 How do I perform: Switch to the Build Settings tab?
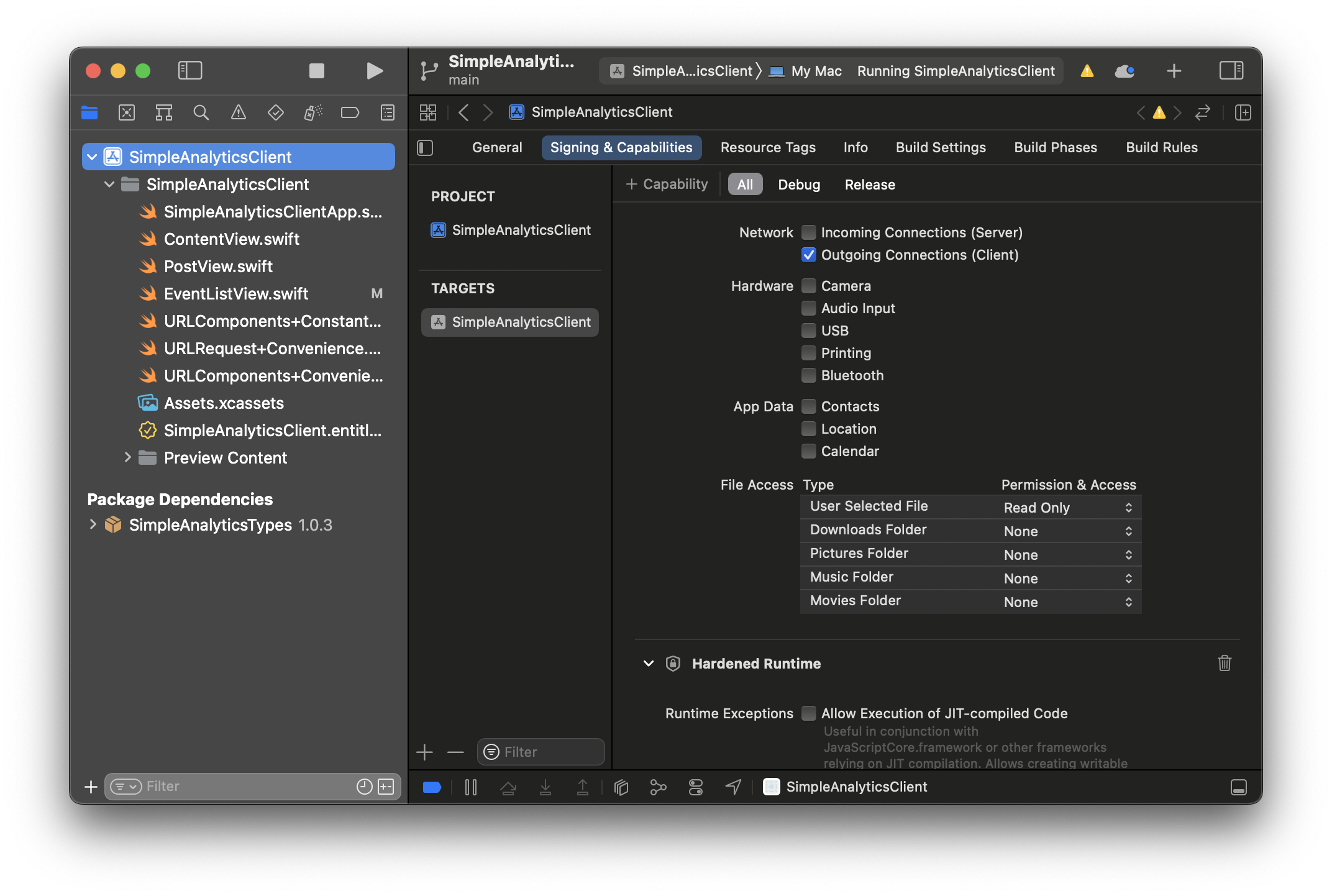click(x=941, y=148)
